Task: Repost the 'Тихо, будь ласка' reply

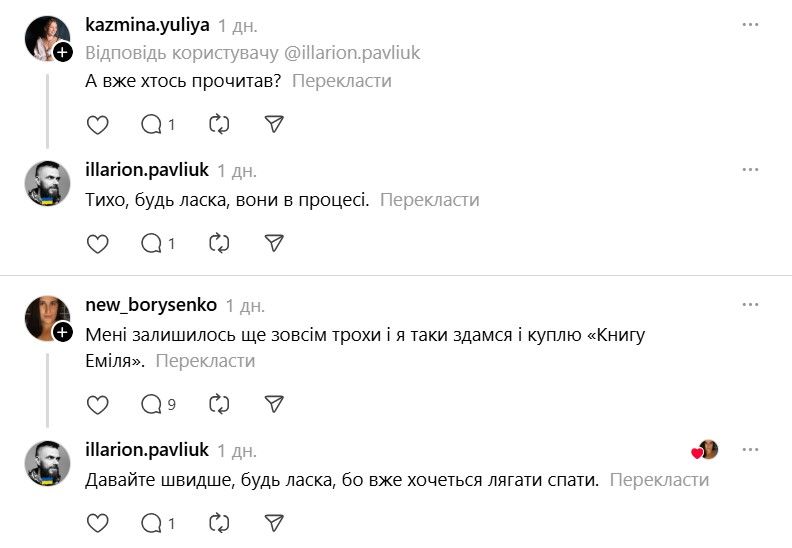Action: coord(219,243)
